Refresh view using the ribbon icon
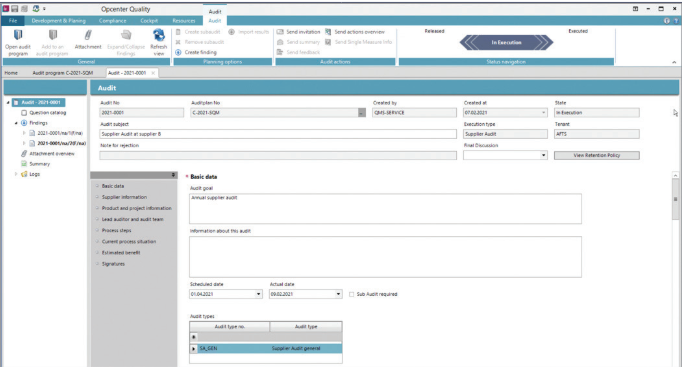 pos(159,42)
